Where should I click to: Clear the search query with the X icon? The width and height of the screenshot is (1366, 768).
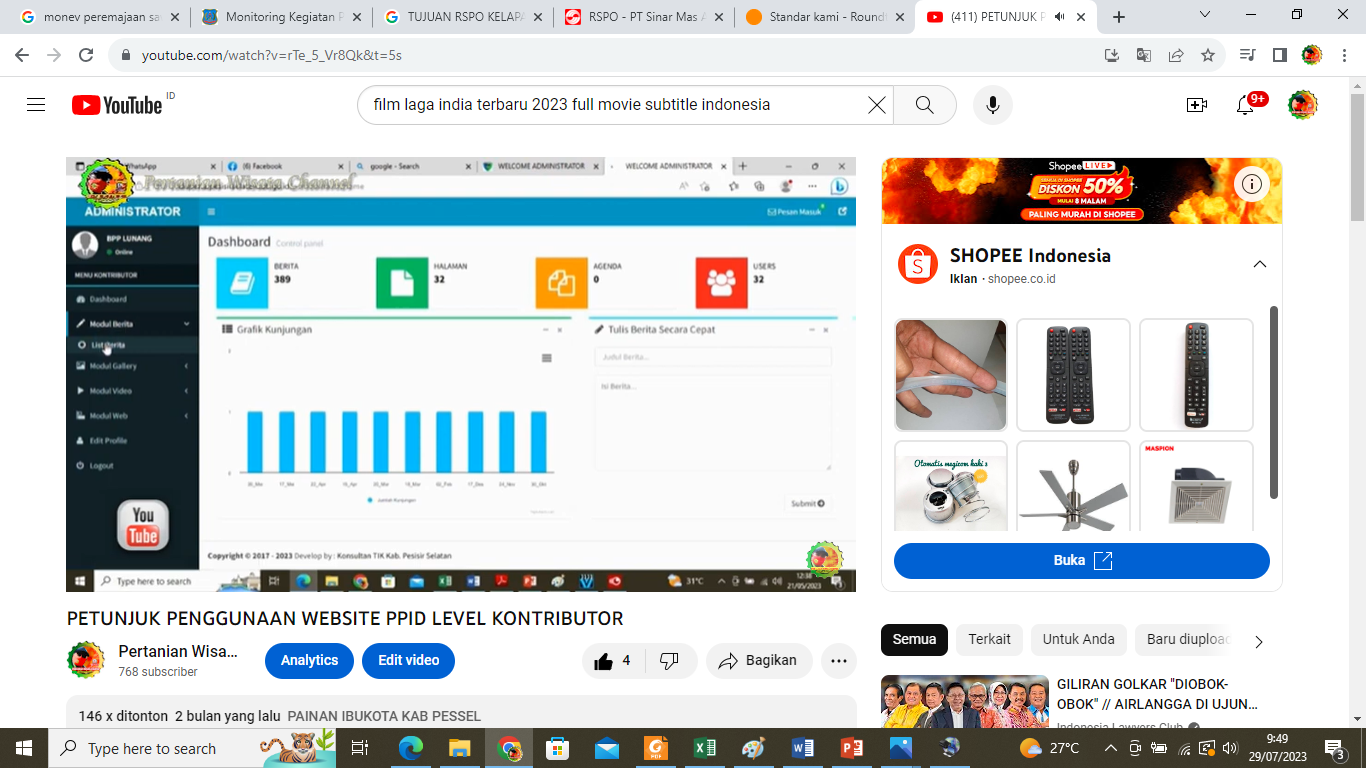pyautogui.click(x=877, y=104)
